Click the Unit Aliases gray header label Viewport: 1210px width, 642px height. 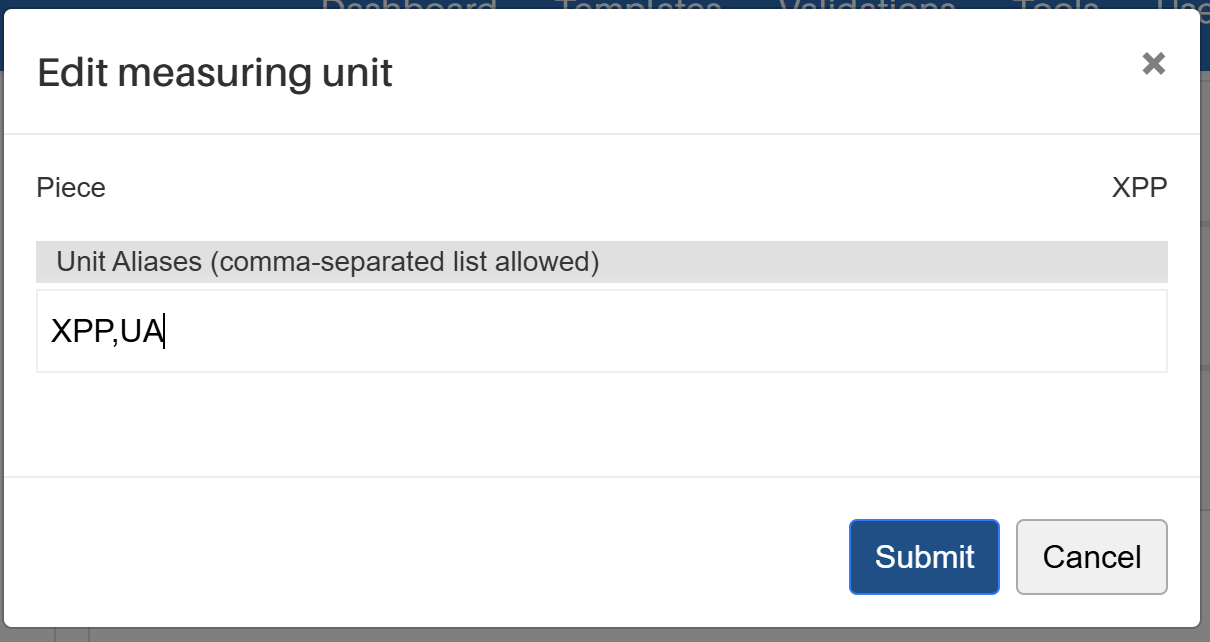(327, 262)
